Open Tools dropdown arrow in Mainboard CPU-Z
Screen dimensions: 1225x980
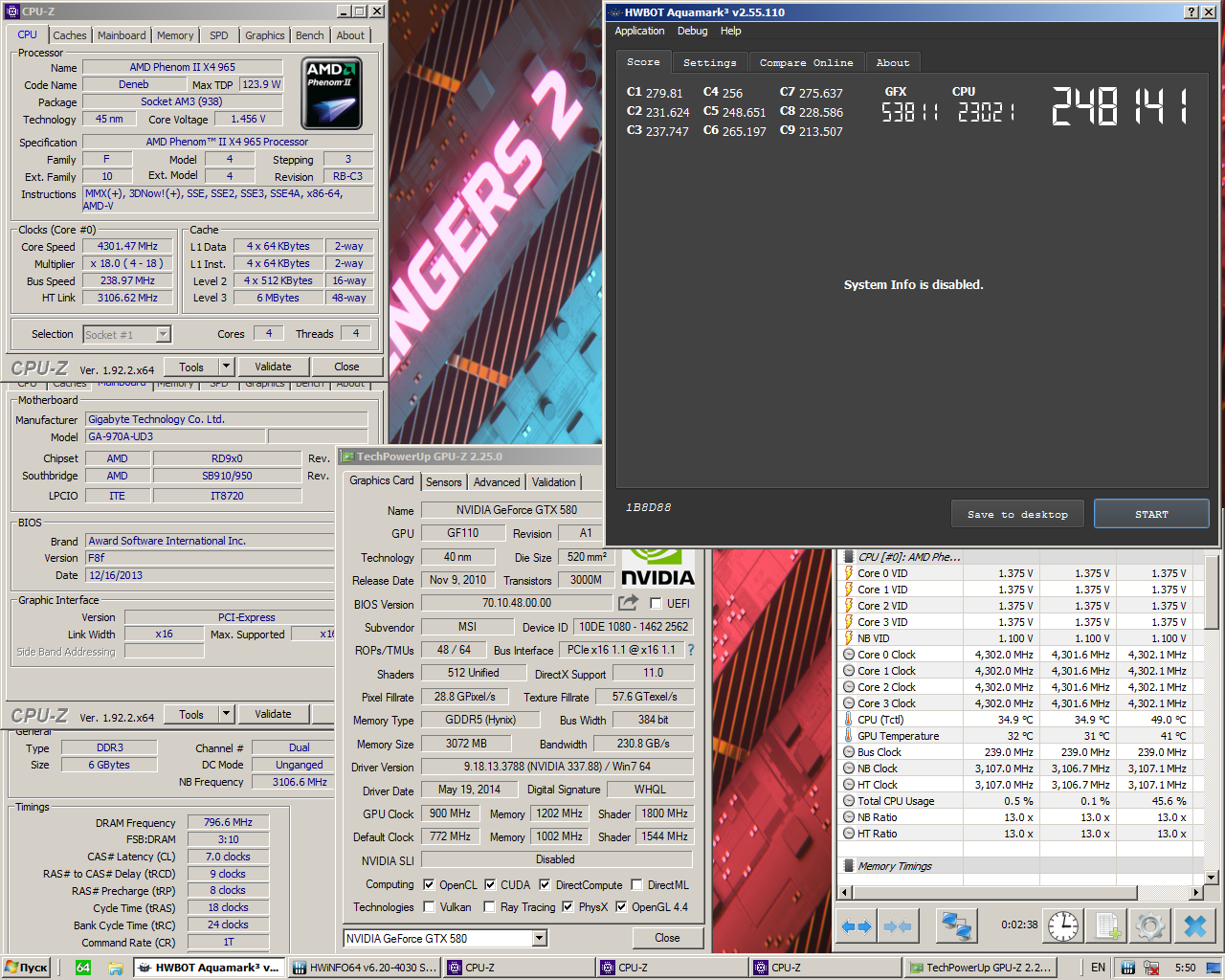tap(226, 714)
